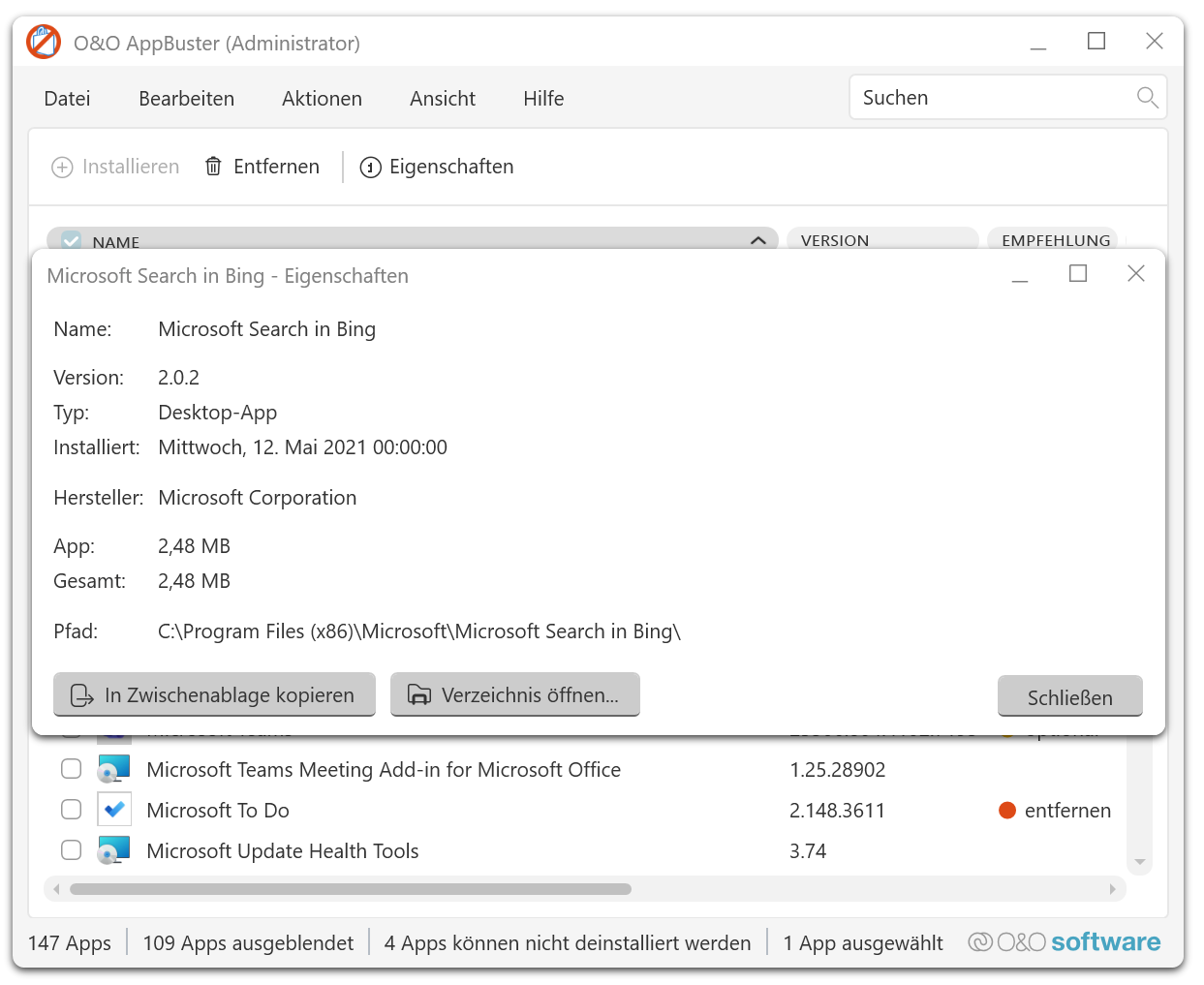Open the Ansicht menu
1204x985 pixels.
tap(442, 99)
